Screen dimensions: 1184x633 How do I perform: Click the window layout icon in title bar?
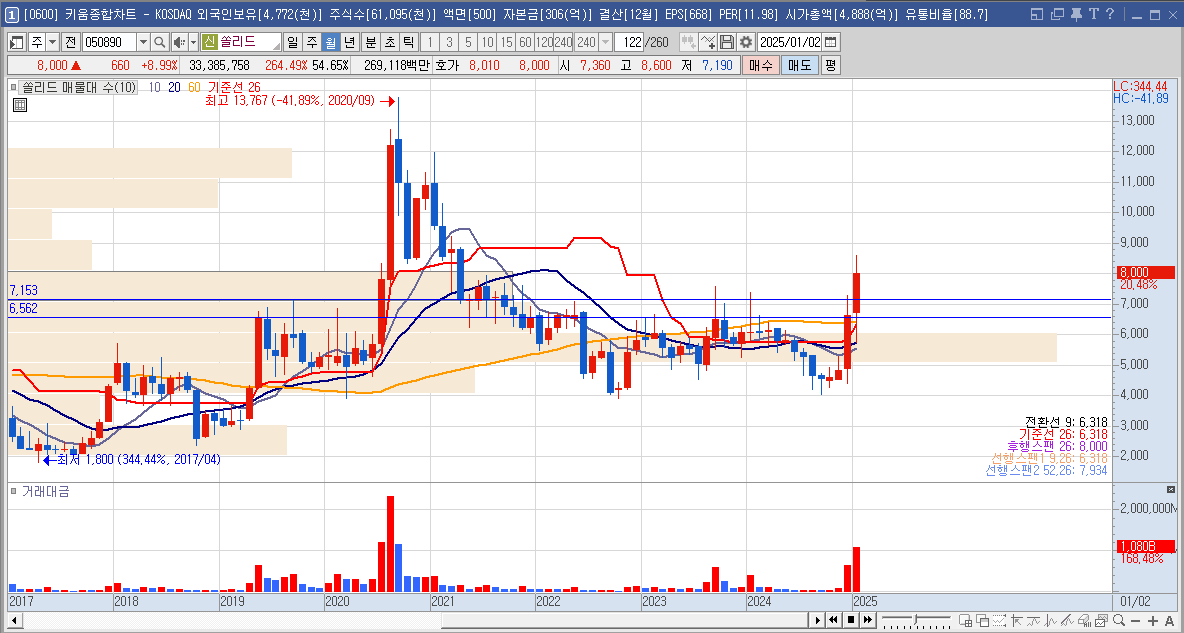(1038, 14)
